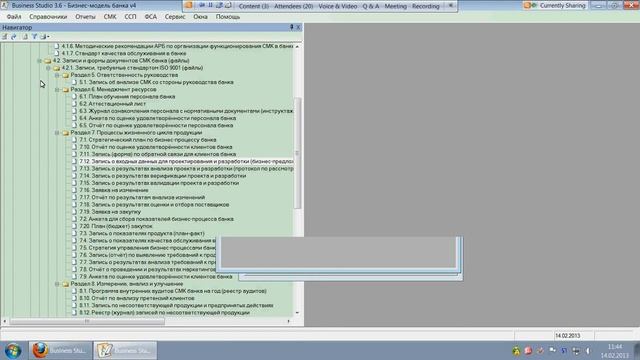This screenshot has height=360, width=640.
Task: Switch to the Firefox taskbar button
Action: point(60,351)
